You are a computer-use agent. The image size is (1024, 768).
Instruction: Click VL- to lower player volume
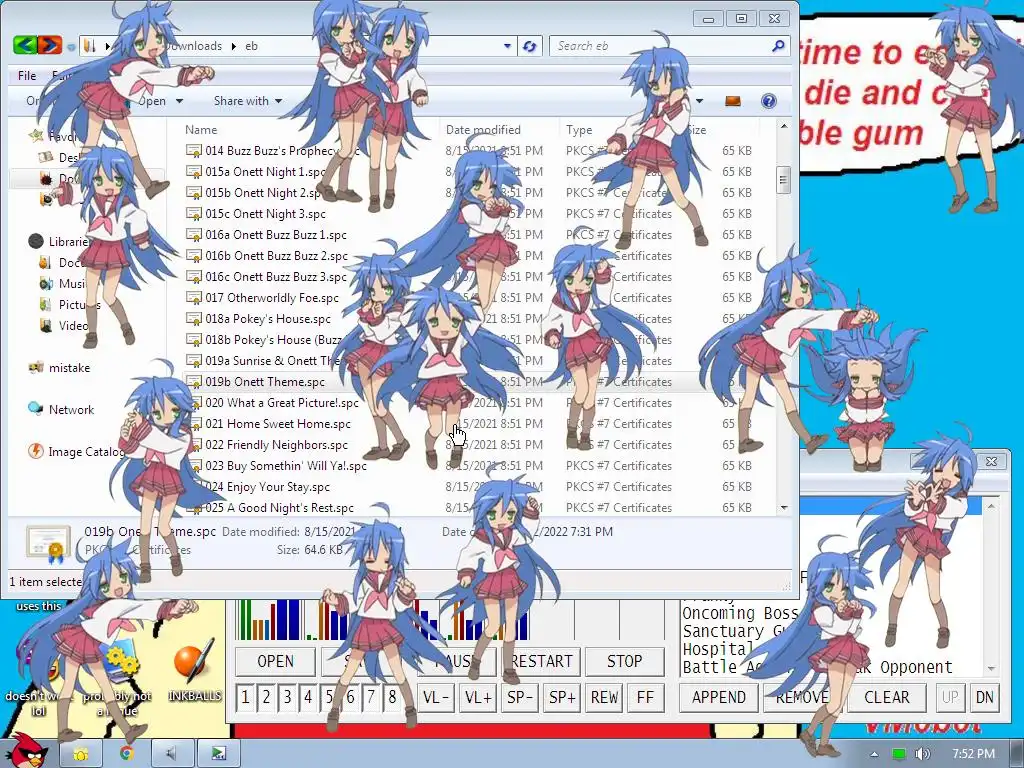coord(436,697)
